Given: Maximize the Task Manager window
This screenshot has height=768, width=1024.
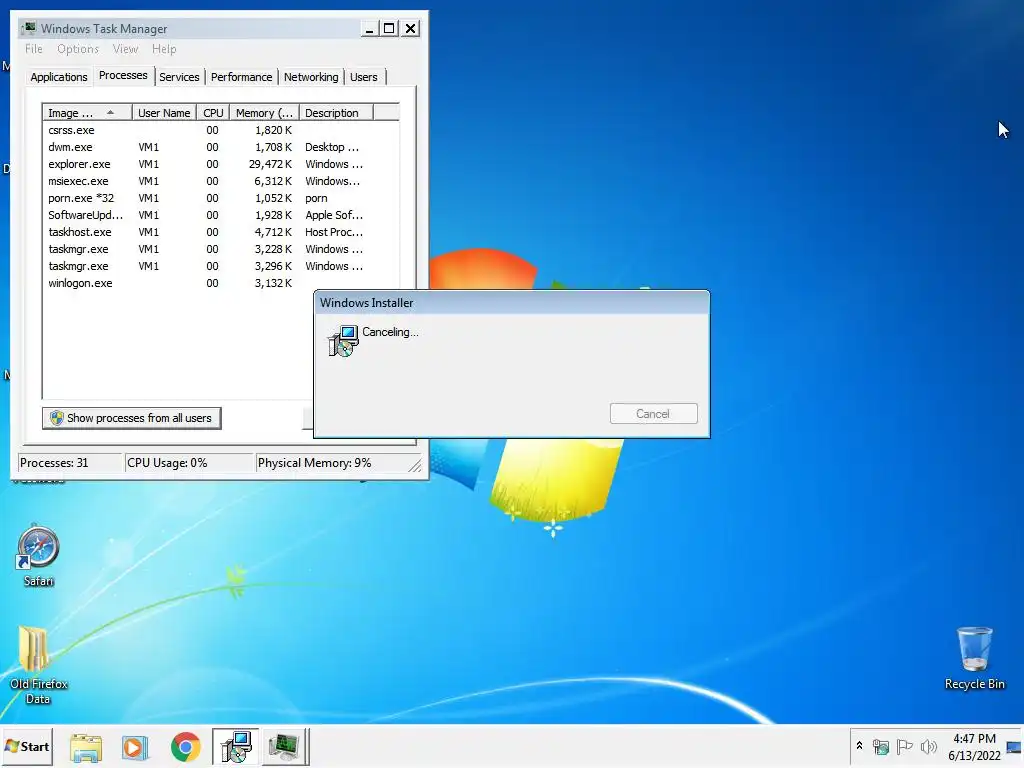Looking at the screenshot, I should (389, 28).
